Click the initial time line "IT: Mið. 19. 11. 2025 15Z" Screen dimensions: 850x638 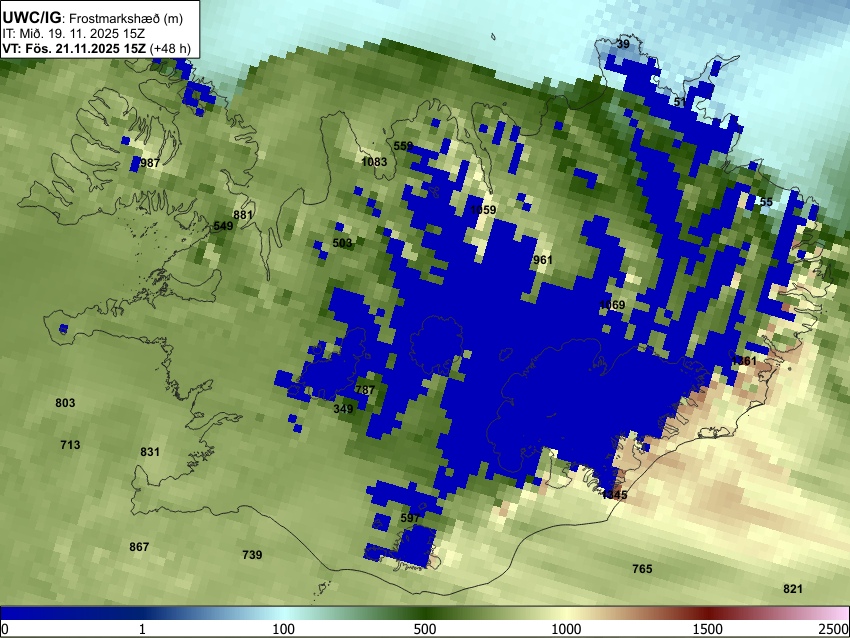pos(73,34)
